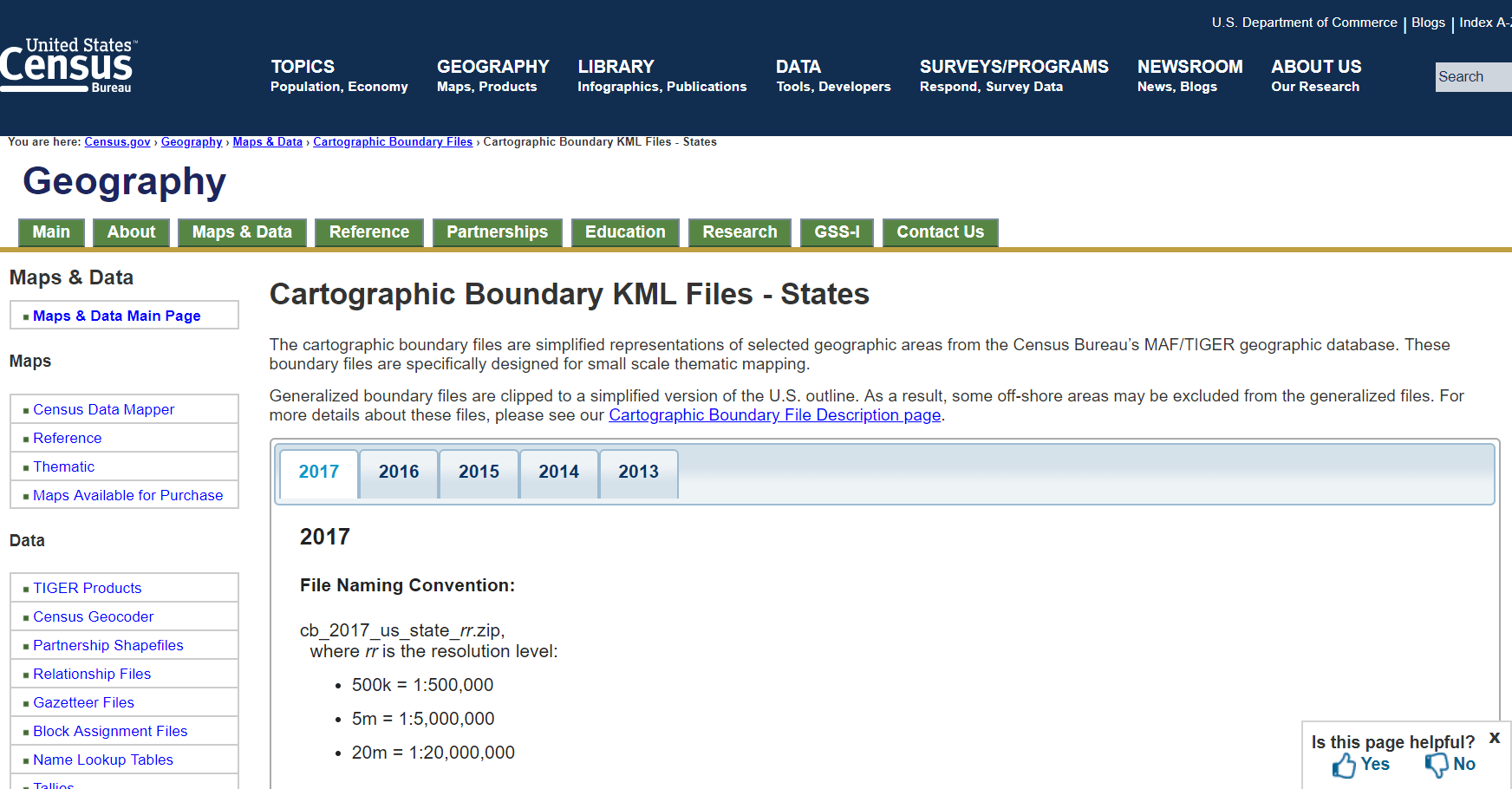This screenshot has height=789, width=1512.
Task: Open Census Data Mapper link
Action: click(104, 409)
